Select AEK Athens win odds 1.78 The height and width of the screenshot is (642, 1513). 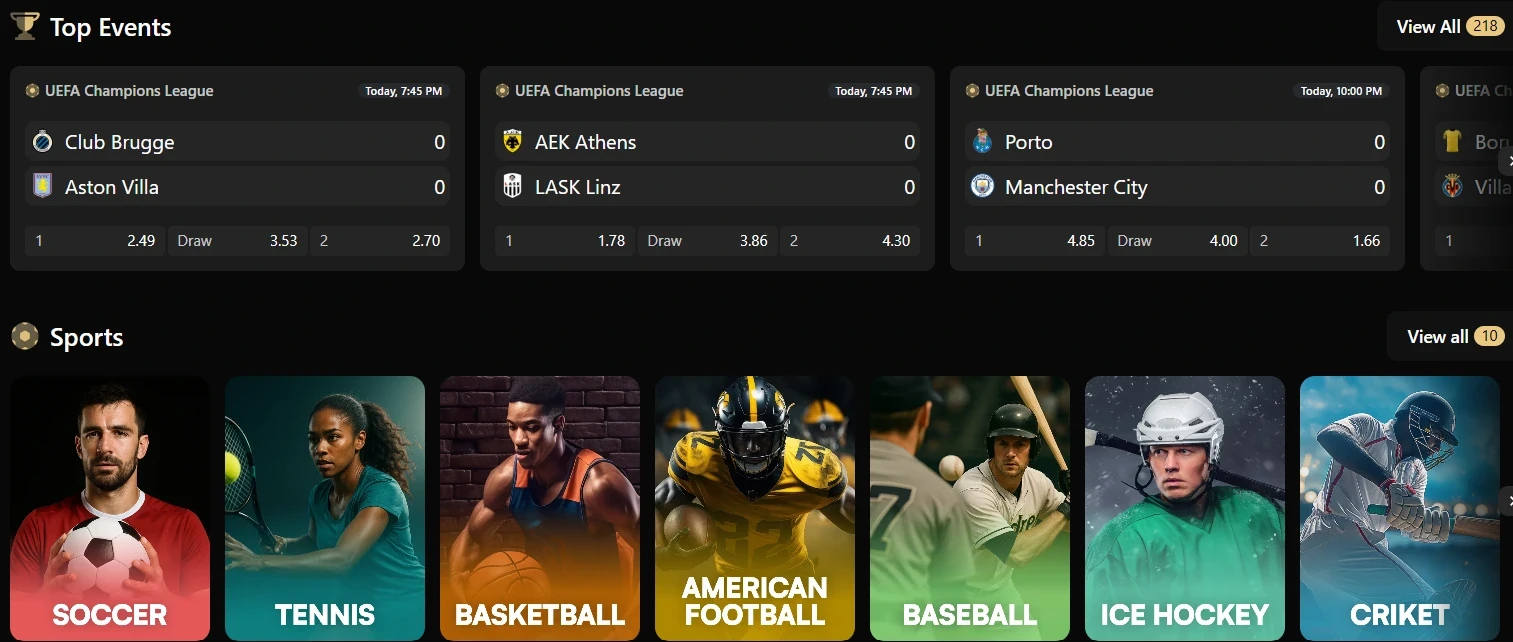click(565, 241)
